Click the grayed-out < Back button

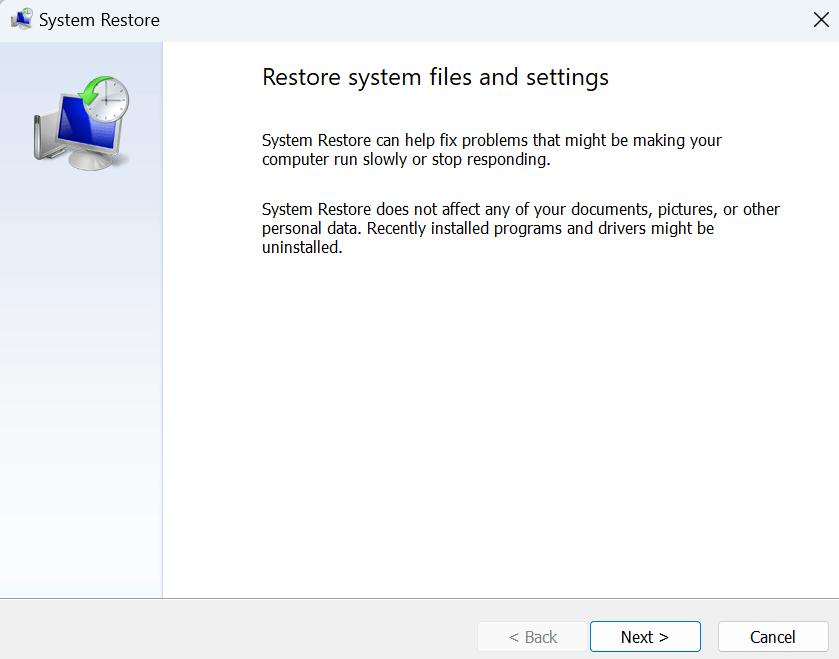point(533,637)
